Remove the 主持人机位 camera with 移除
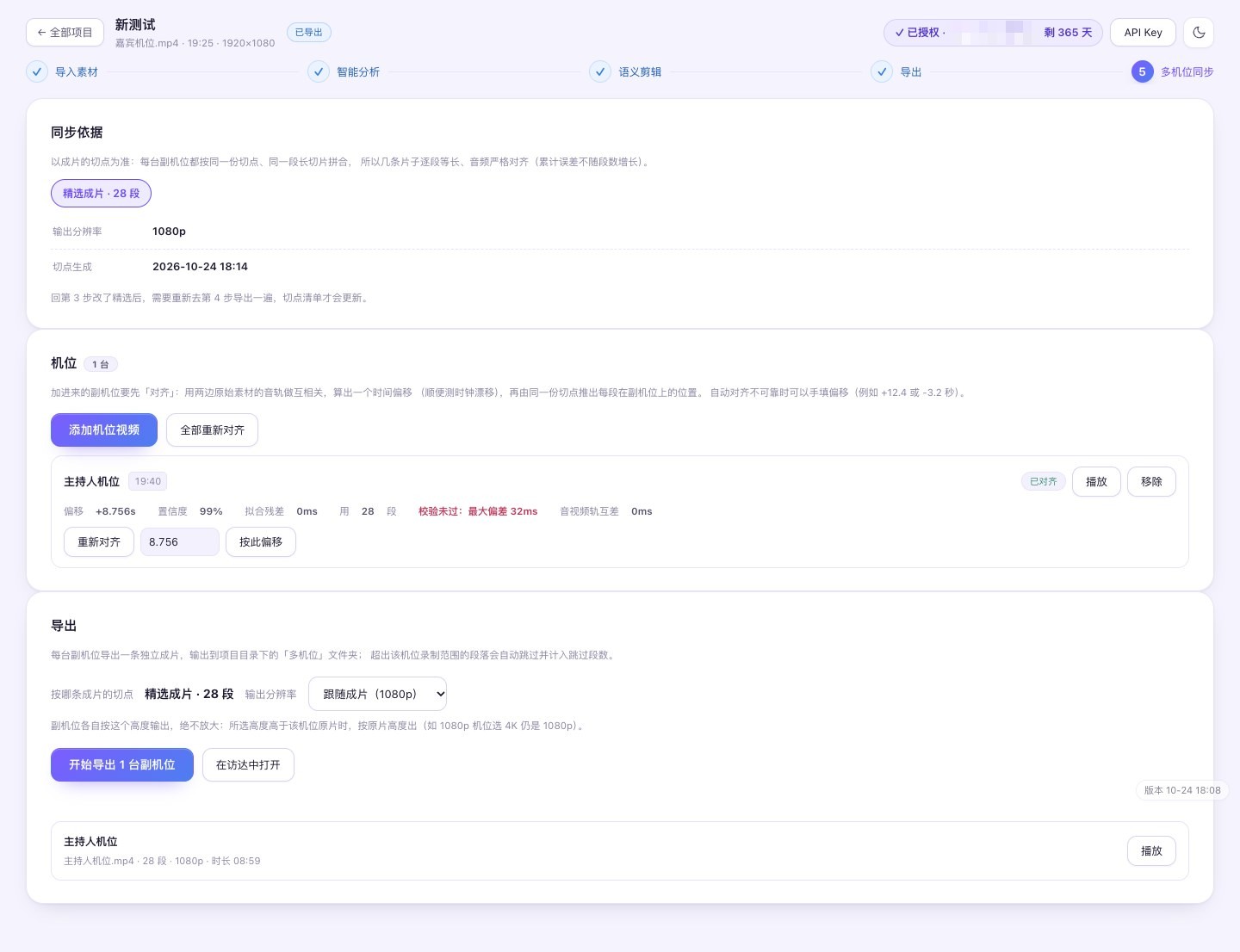The image size is (1240, 952). pos(1151,482)
